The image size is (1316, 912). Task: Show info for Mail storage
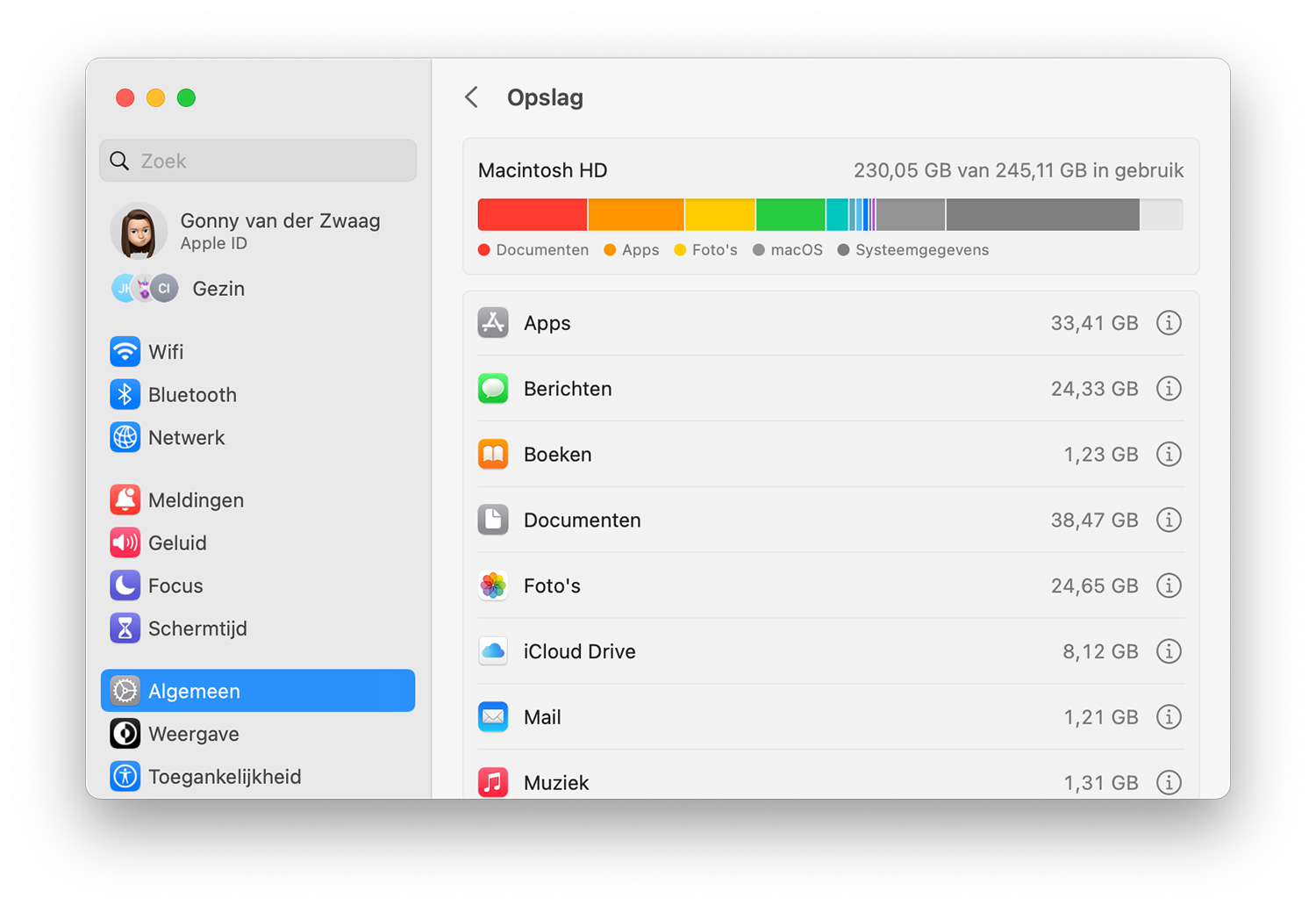pos(1169,717)
